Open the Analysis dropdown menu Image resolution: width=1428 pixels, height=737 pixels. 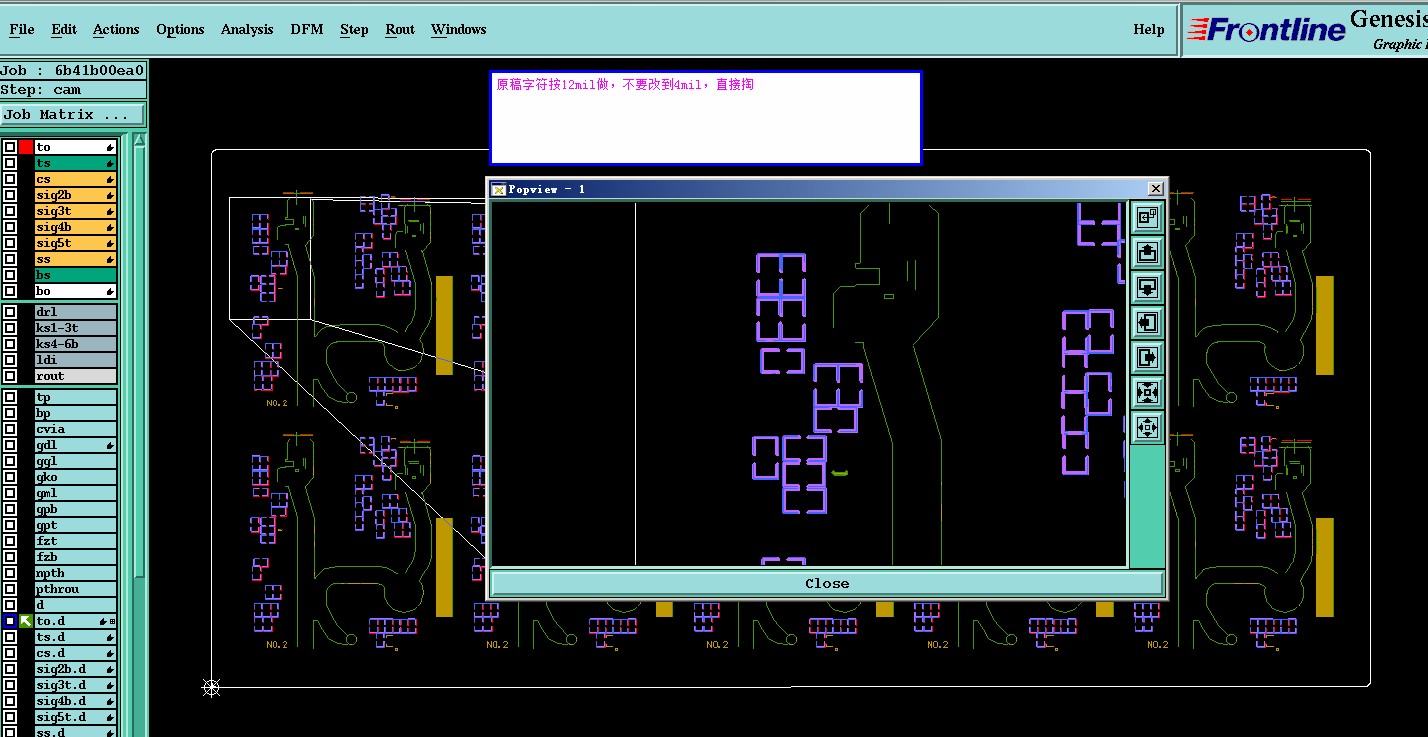click(247, 29)
